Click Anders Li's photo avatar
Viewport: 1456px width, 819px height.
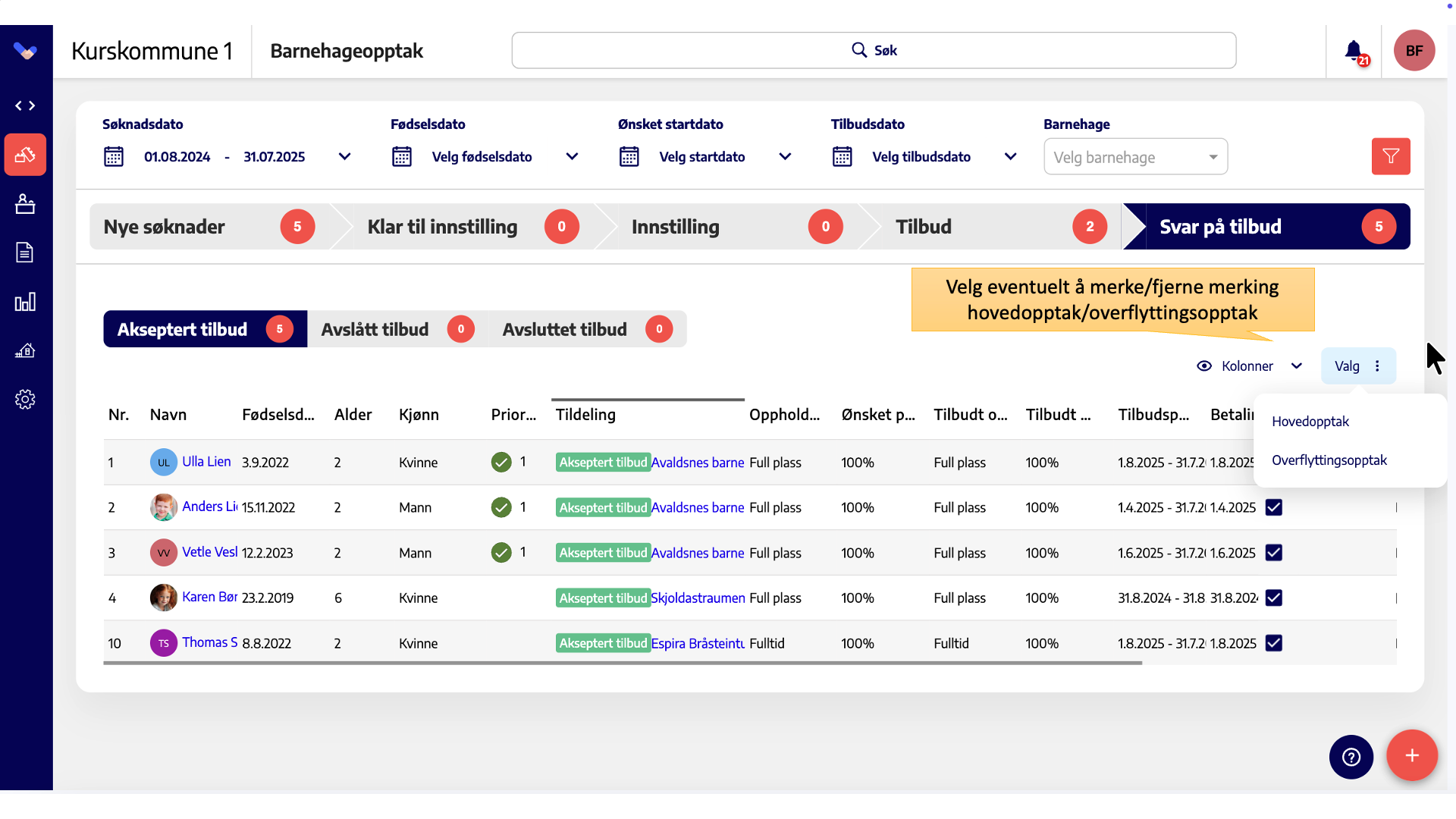click(x=164, y=507)
